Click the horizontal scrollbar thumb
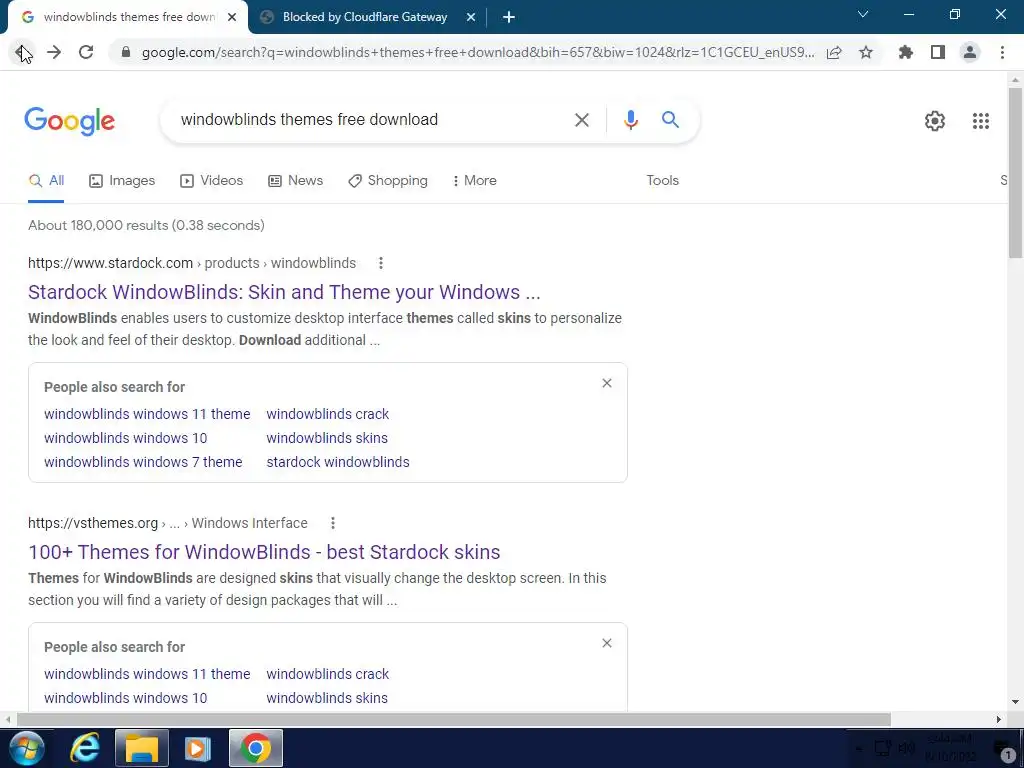This screenshot has width=1024, height=768. point(453,720)
